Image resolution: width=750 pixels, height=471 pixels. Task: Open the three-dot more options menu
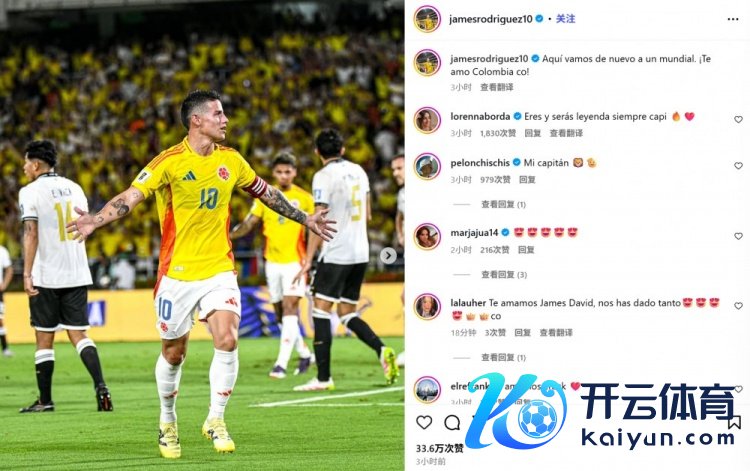click(x=732, y=19)
